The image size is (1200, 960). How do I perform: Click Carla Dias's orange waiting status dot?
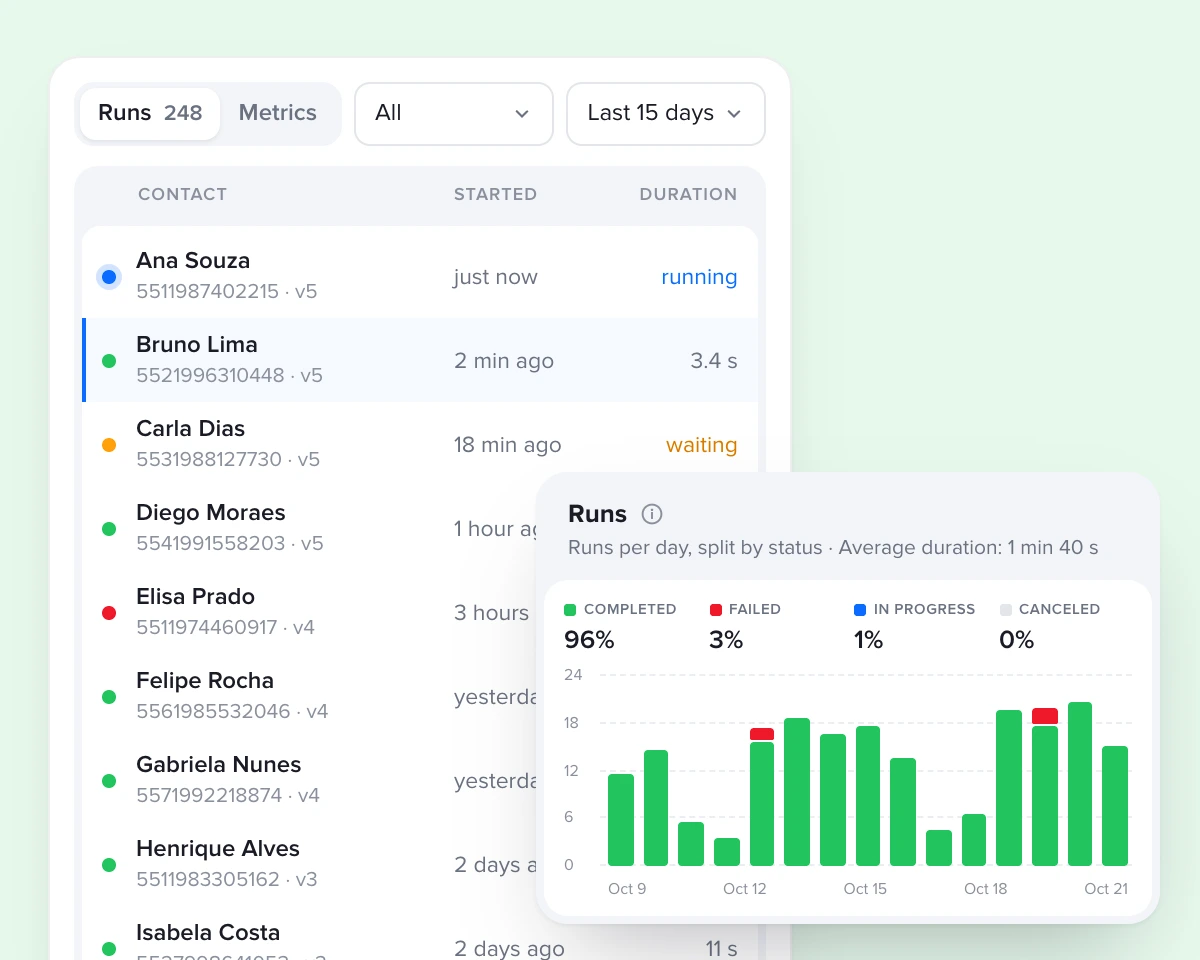pos(109,445)
